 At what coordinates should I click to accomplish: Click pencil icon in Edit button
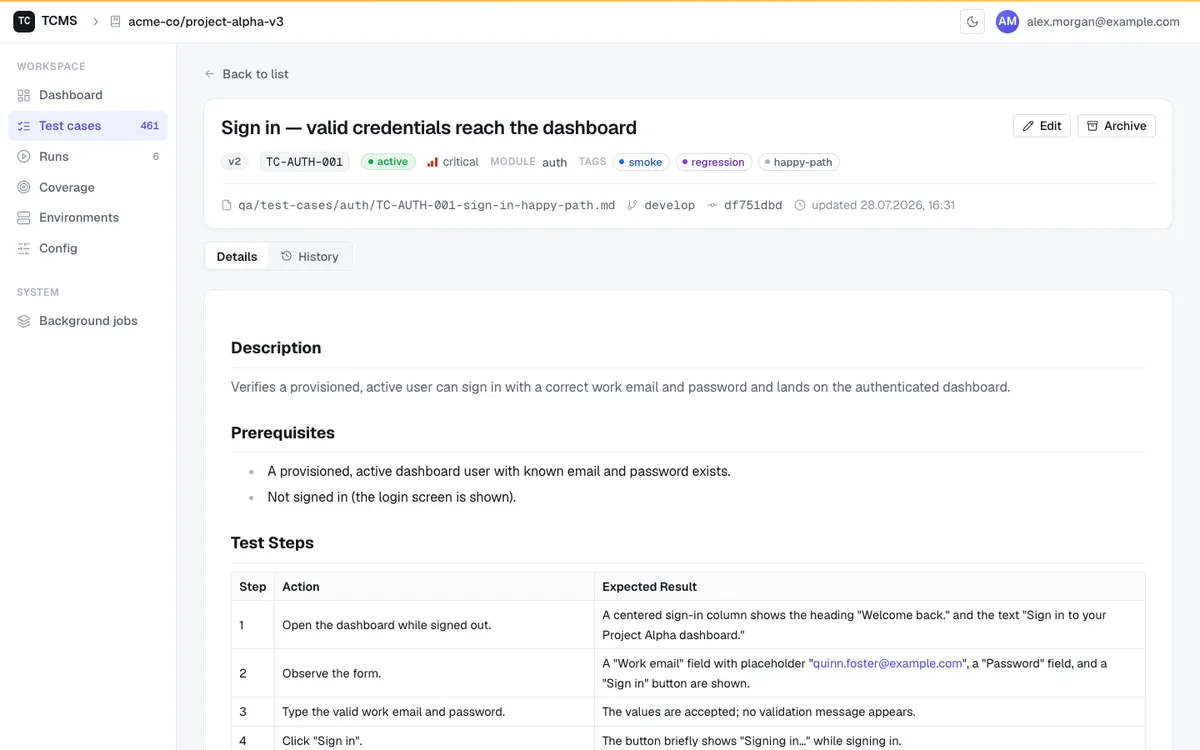click(1028, 126)
